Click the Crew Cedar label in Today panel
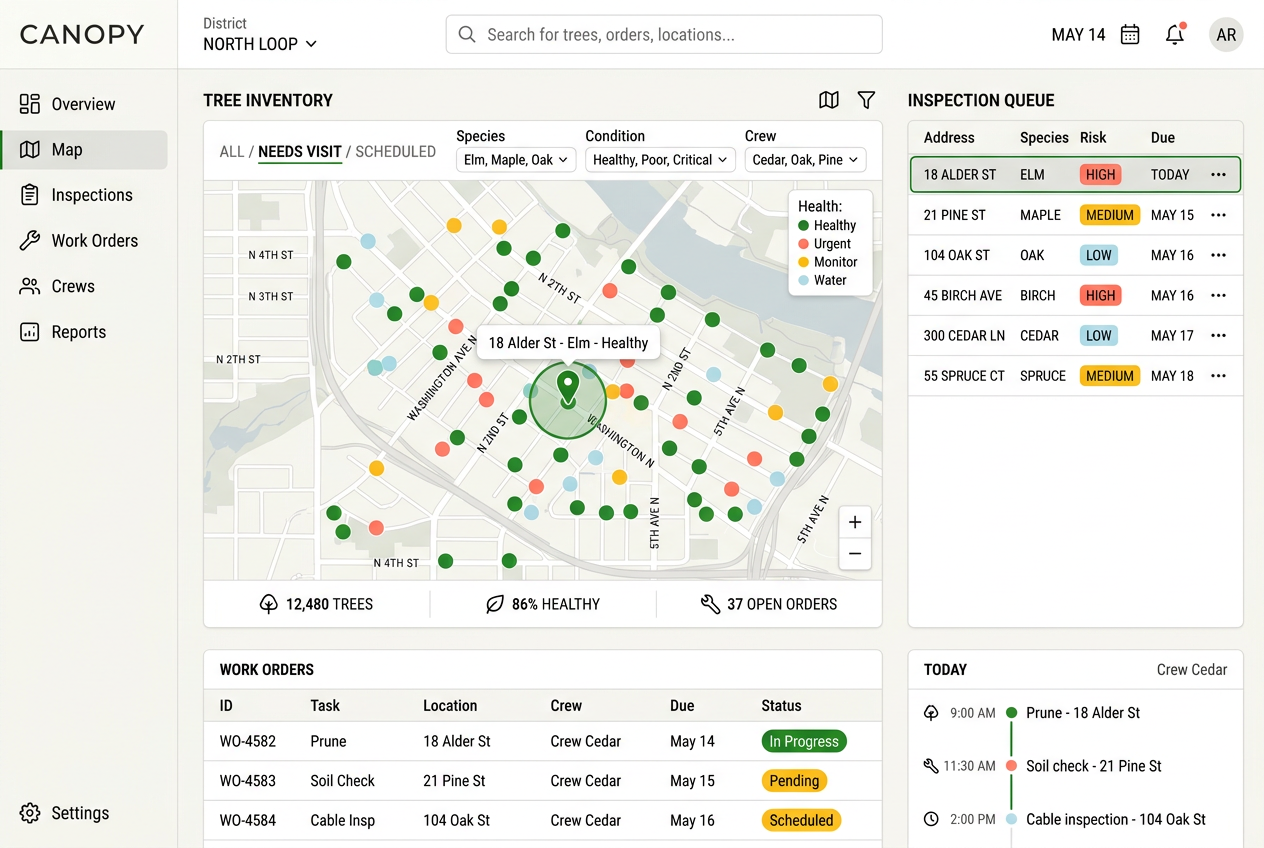 point(1192,670)
